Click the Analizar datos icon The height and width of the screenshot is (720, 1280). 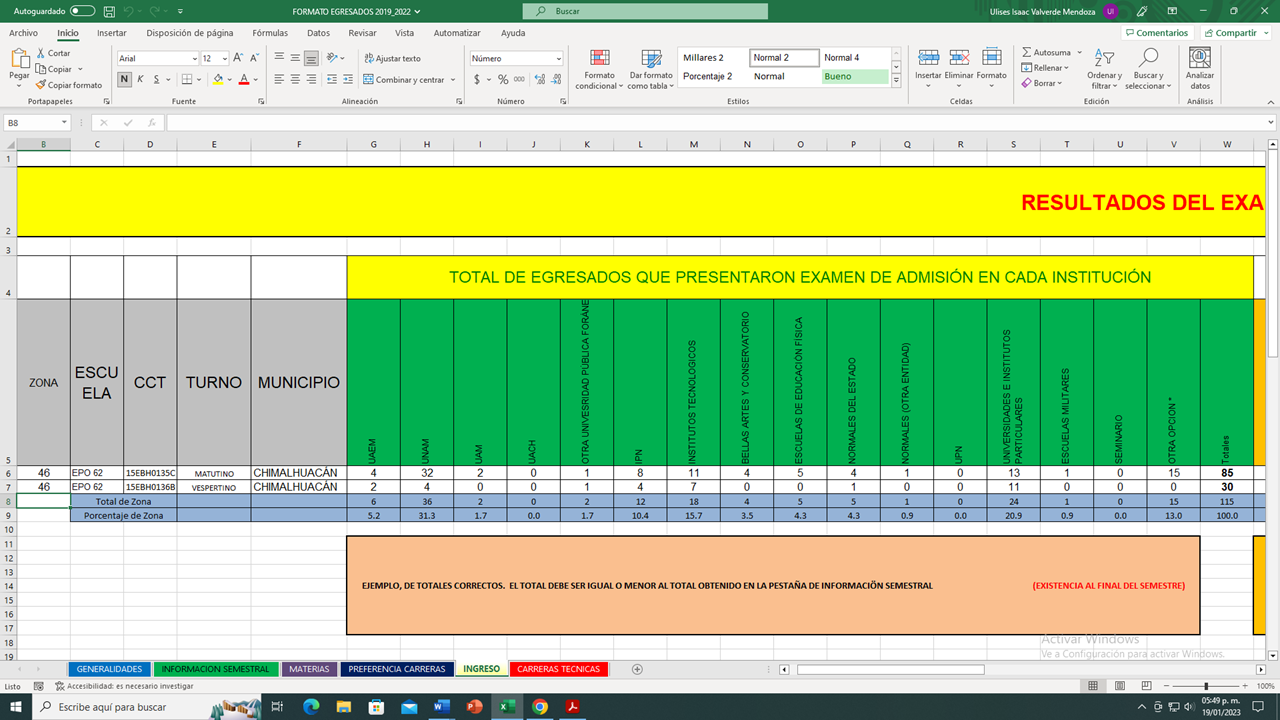(1199, 58)
